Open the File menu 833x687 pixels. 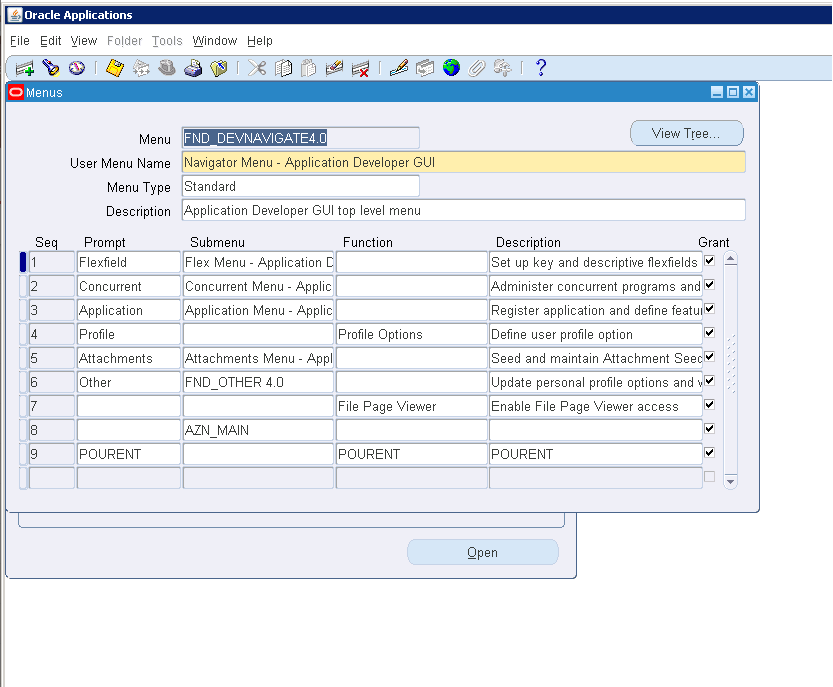tap(19, 41)
